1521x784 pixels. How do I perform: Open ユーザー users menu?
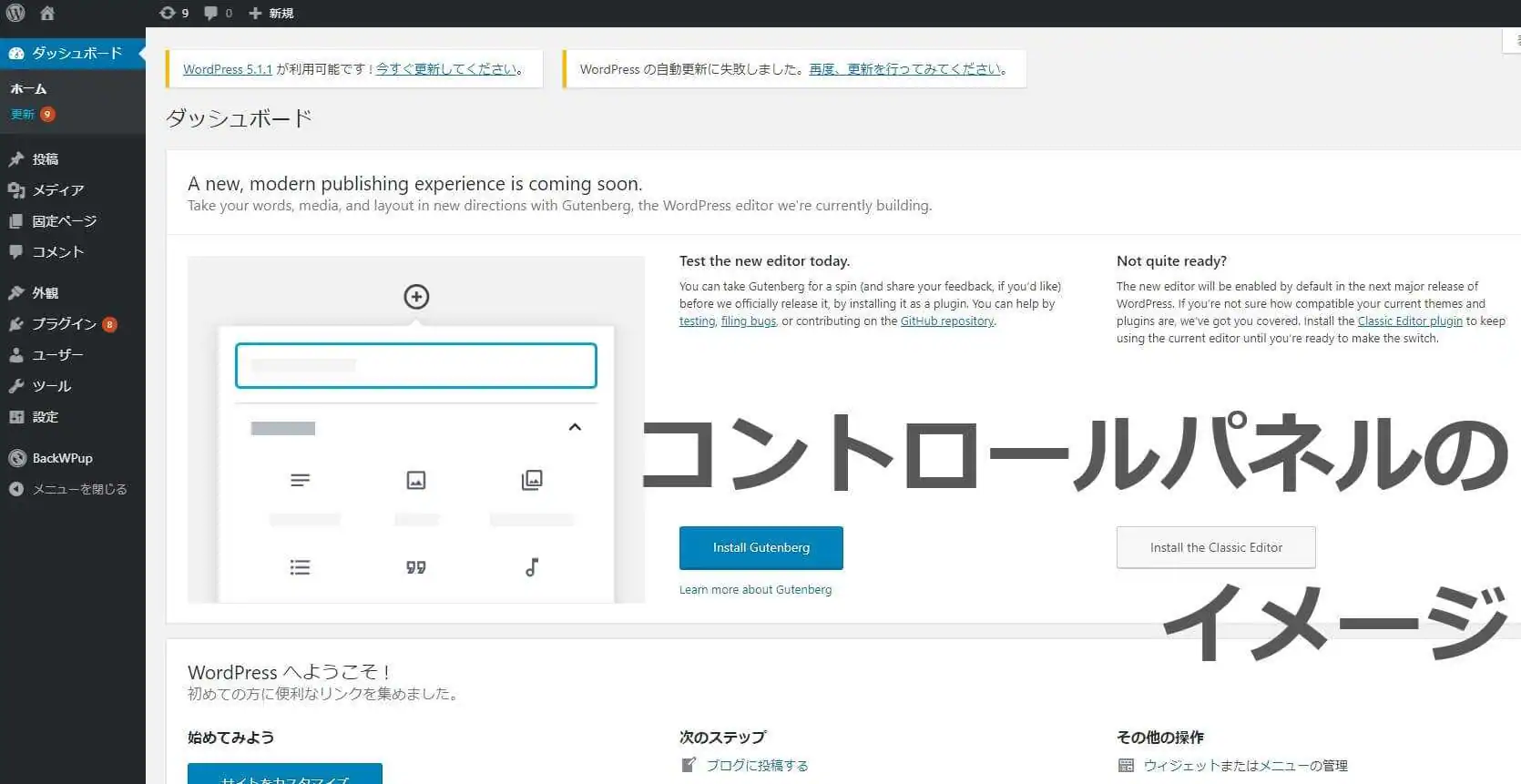pyautogui.click(x=73, y=354)
